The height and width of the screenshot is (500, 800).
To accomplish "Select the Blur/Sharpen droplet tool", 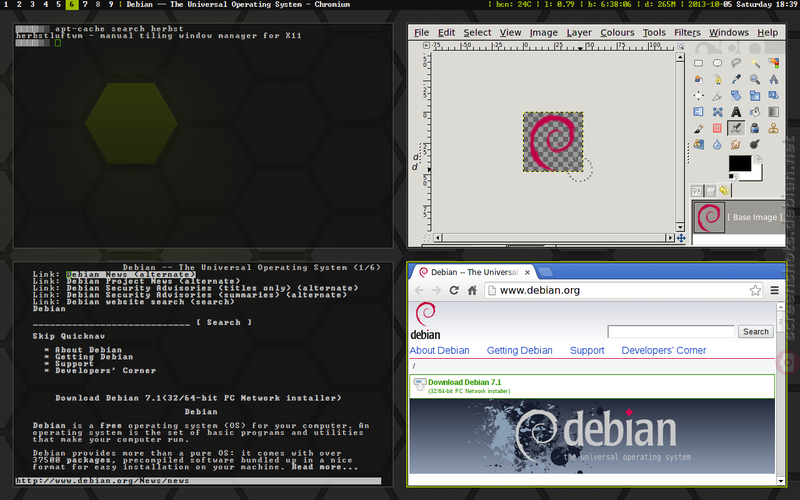I will tap(717, 144).
